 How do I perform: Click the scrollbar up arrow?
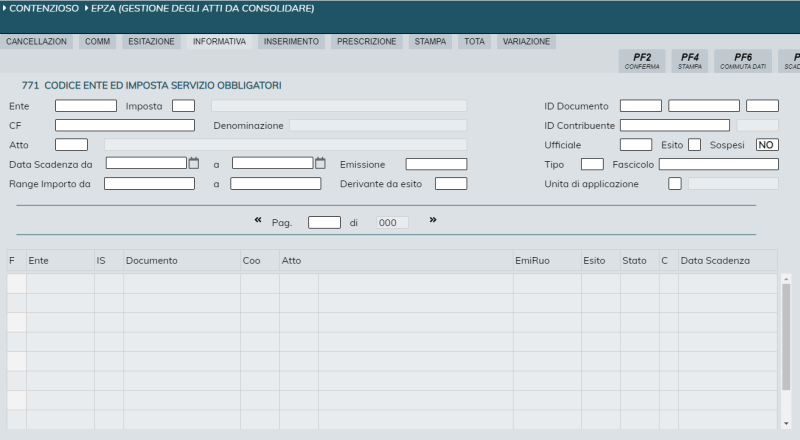pyautogui.click(x=786, y=279)
